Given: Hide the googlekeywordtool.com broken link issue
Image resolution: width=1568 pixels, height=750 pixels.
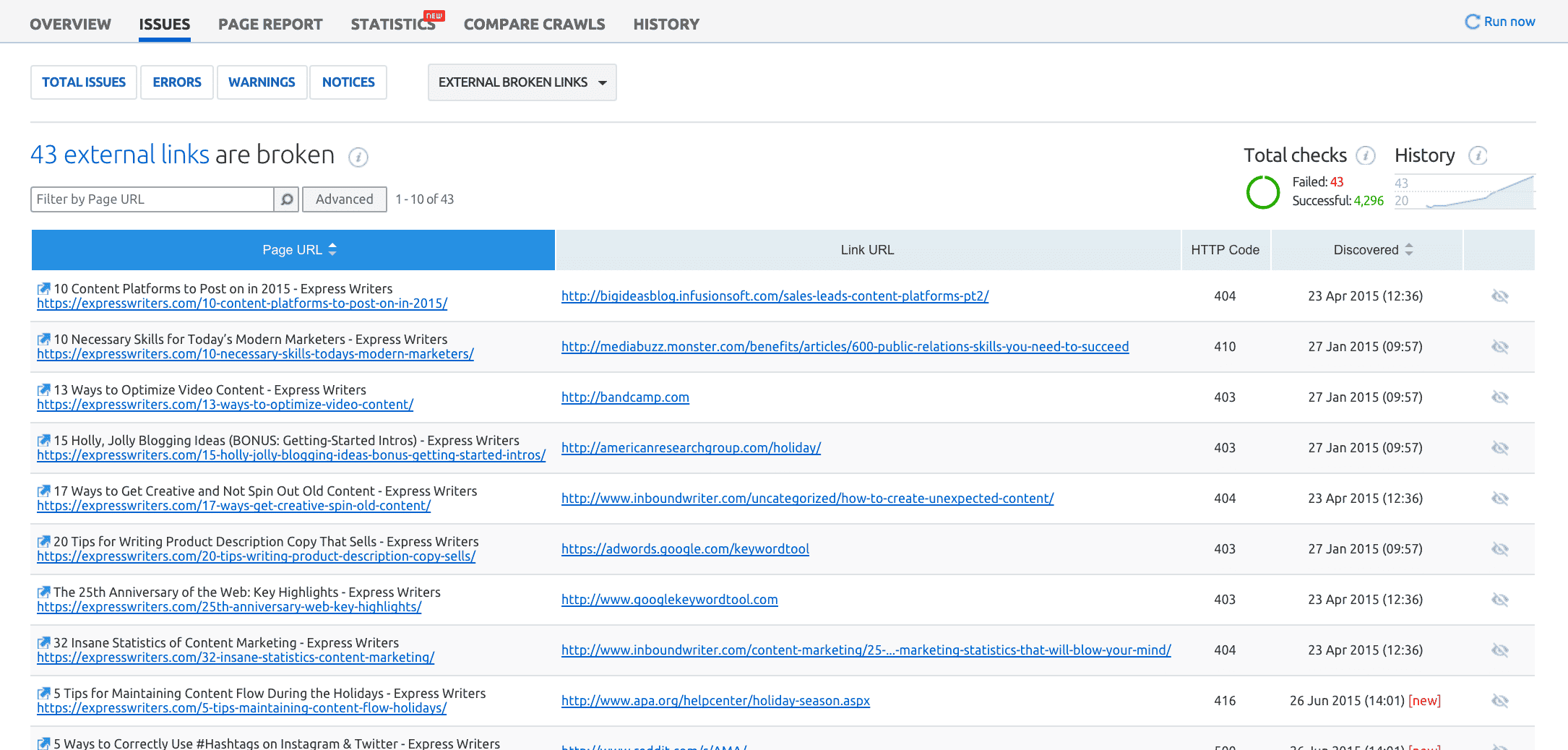Looking at the screenshot, I should click(1500, 600).
